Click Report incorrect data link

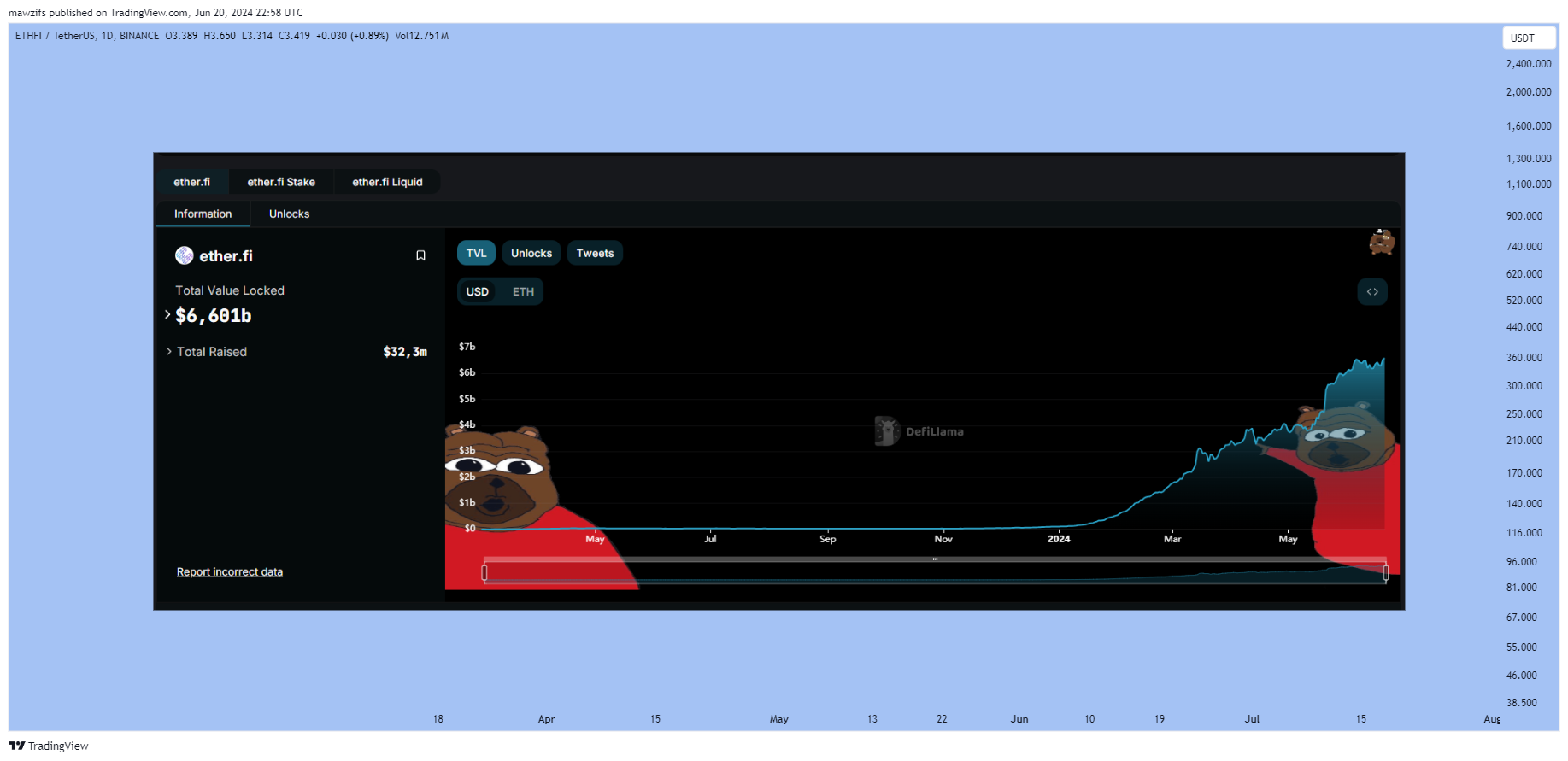click(x=230, y=572)
